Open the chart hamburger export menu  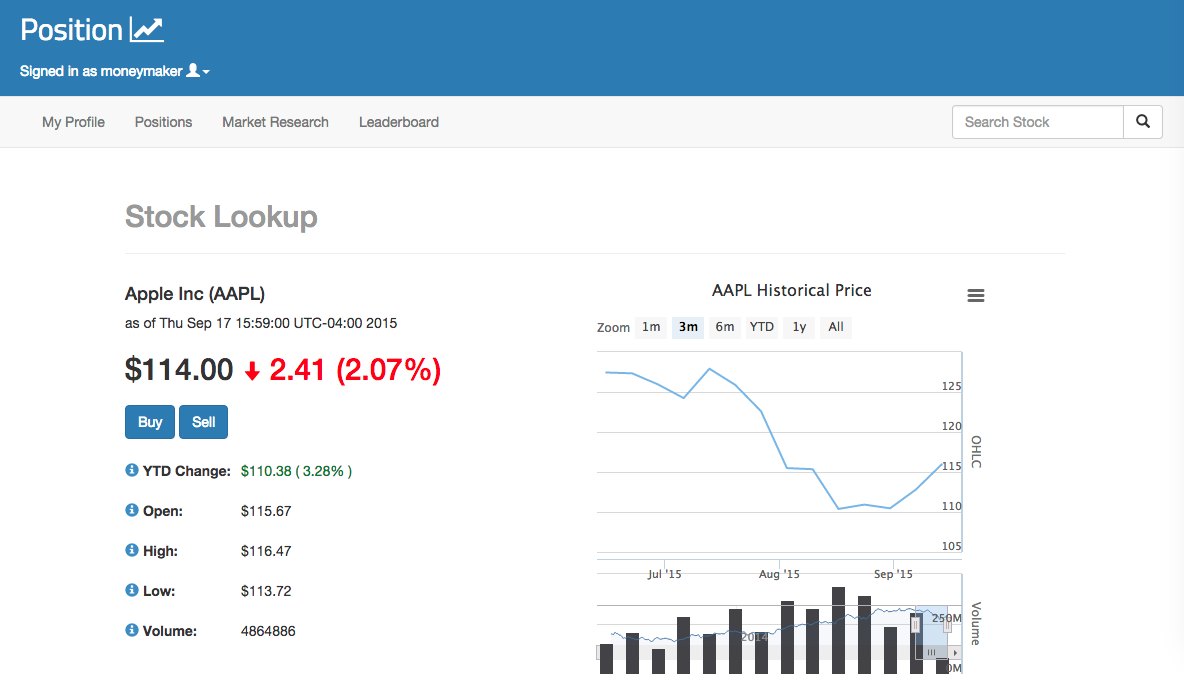click(x=976, y=295)
